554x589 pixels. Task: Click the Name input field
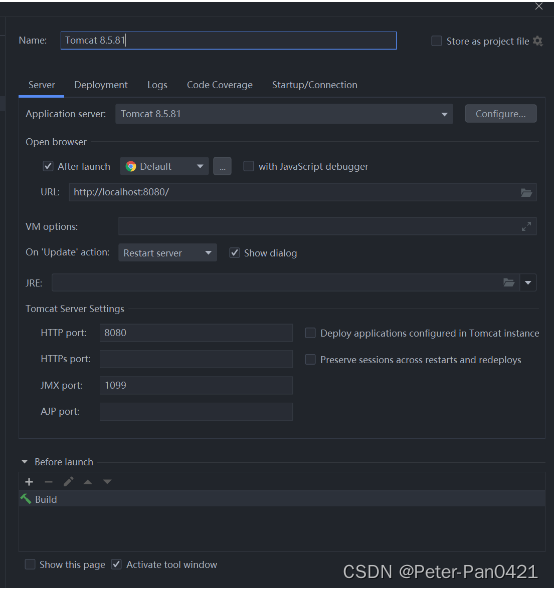point(228,41)
